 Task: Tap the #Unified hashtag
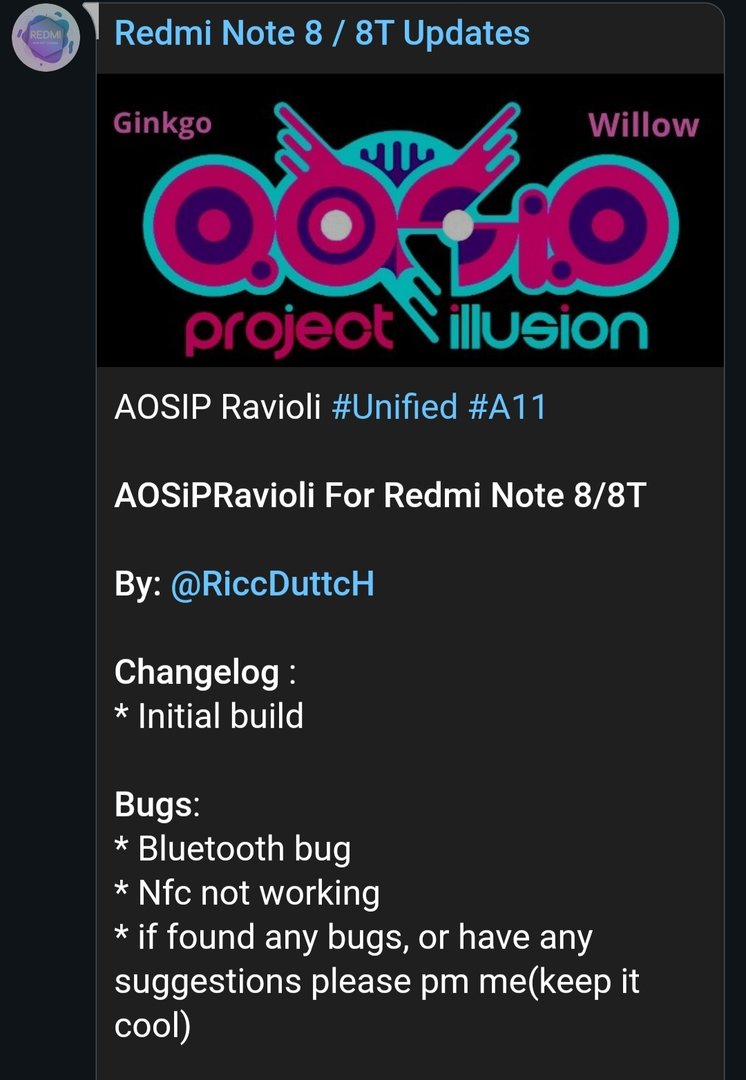pyautogui.click(x=394, y=406)
